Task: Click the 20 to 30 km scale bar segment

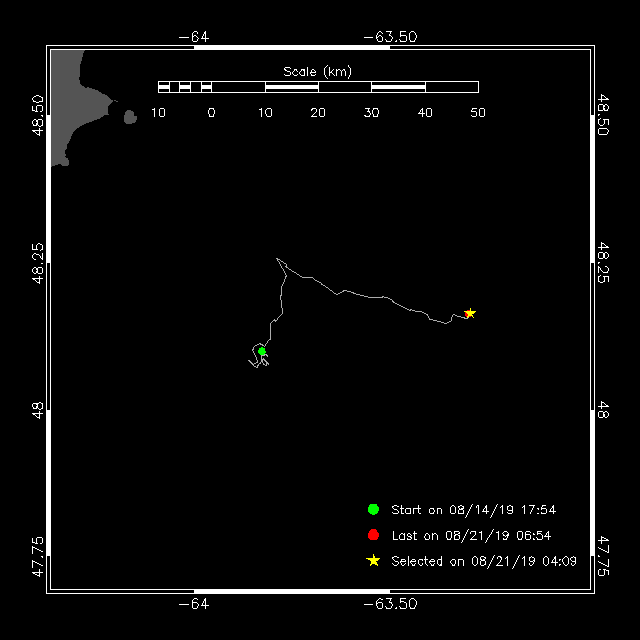Action: pos(345,87)
